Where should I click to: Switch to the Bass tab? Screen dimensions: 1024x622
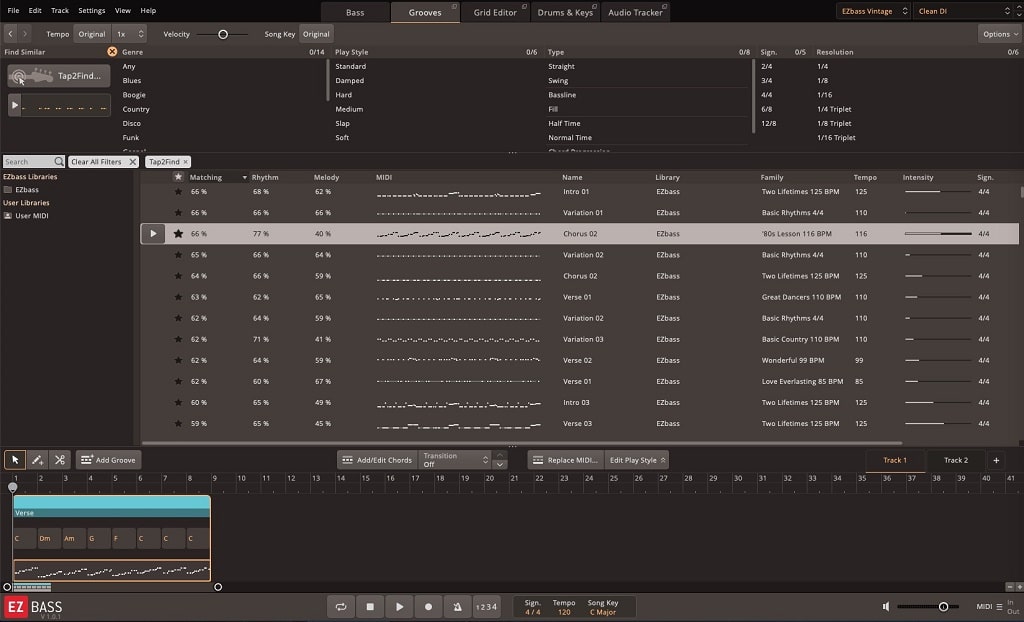pyautogui.click(x=355, y=12)
